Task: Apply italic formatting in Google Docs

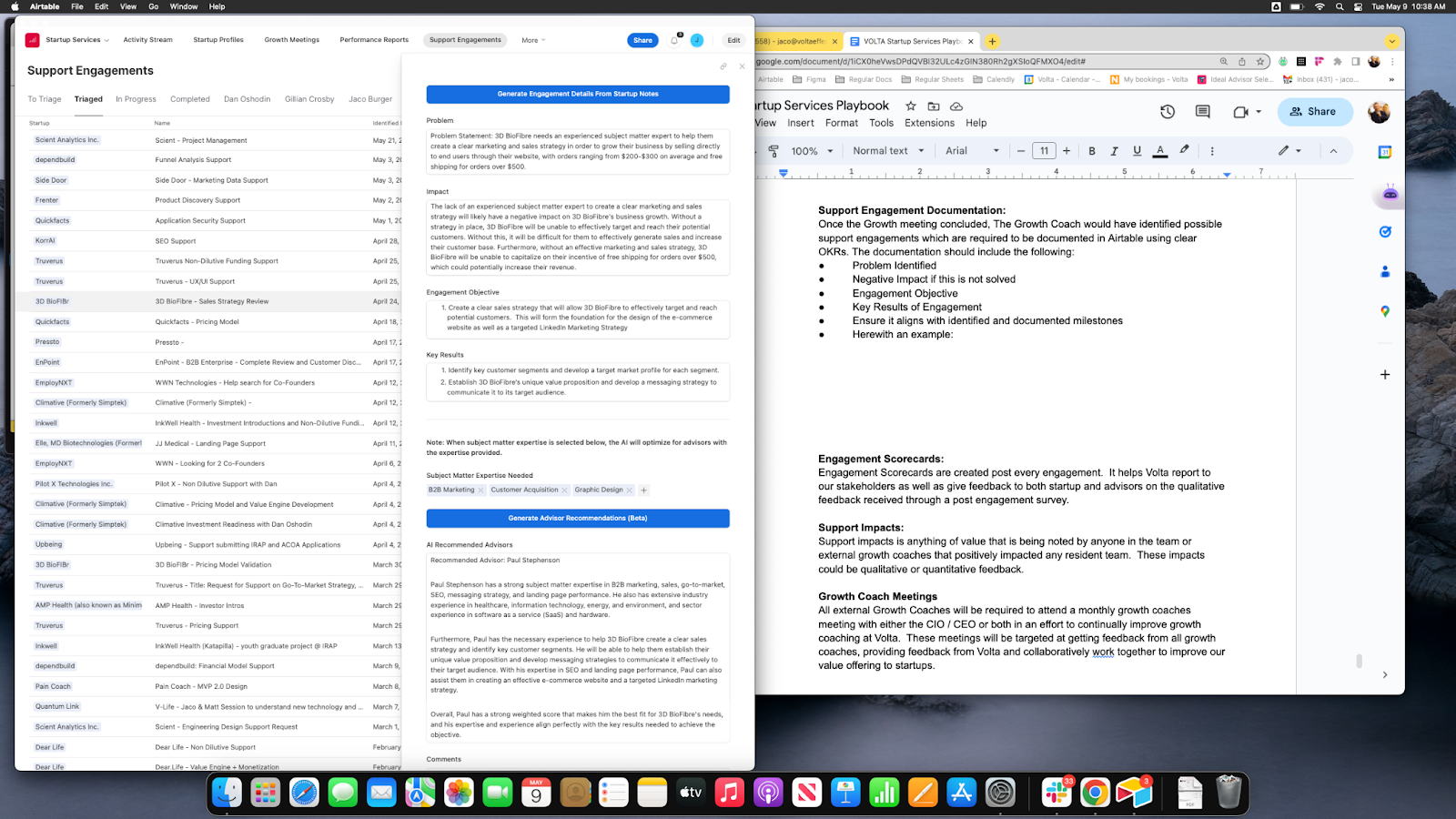Action: coord(1114,151)
